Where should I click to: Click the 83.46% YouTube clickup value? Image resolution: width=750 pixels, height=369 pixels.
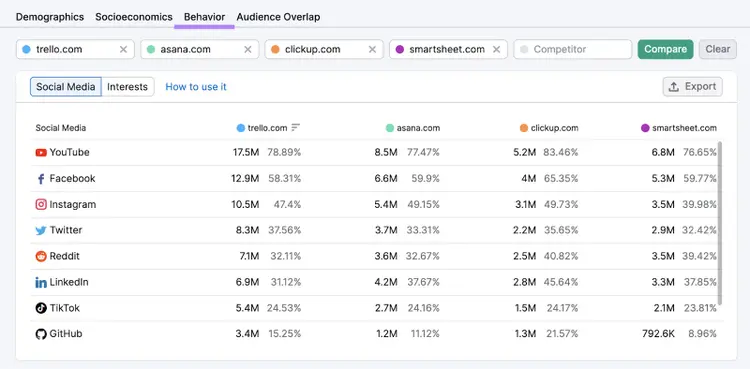pyautogui.click(x=561, y=153)
